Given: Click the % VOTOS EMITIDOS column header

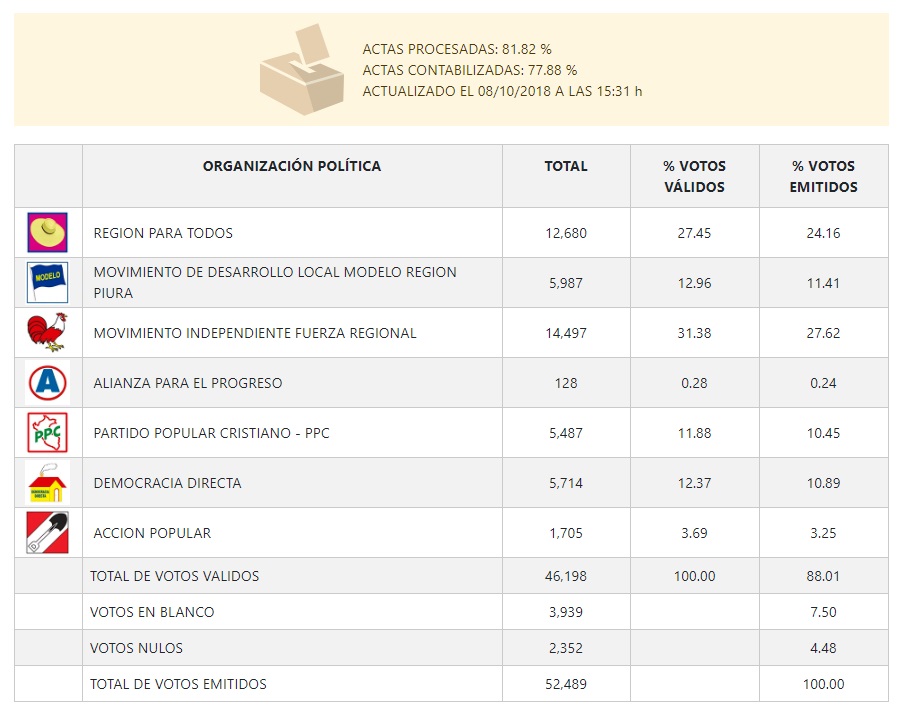Looking at the screenshot, I should (x=823, y=176).
